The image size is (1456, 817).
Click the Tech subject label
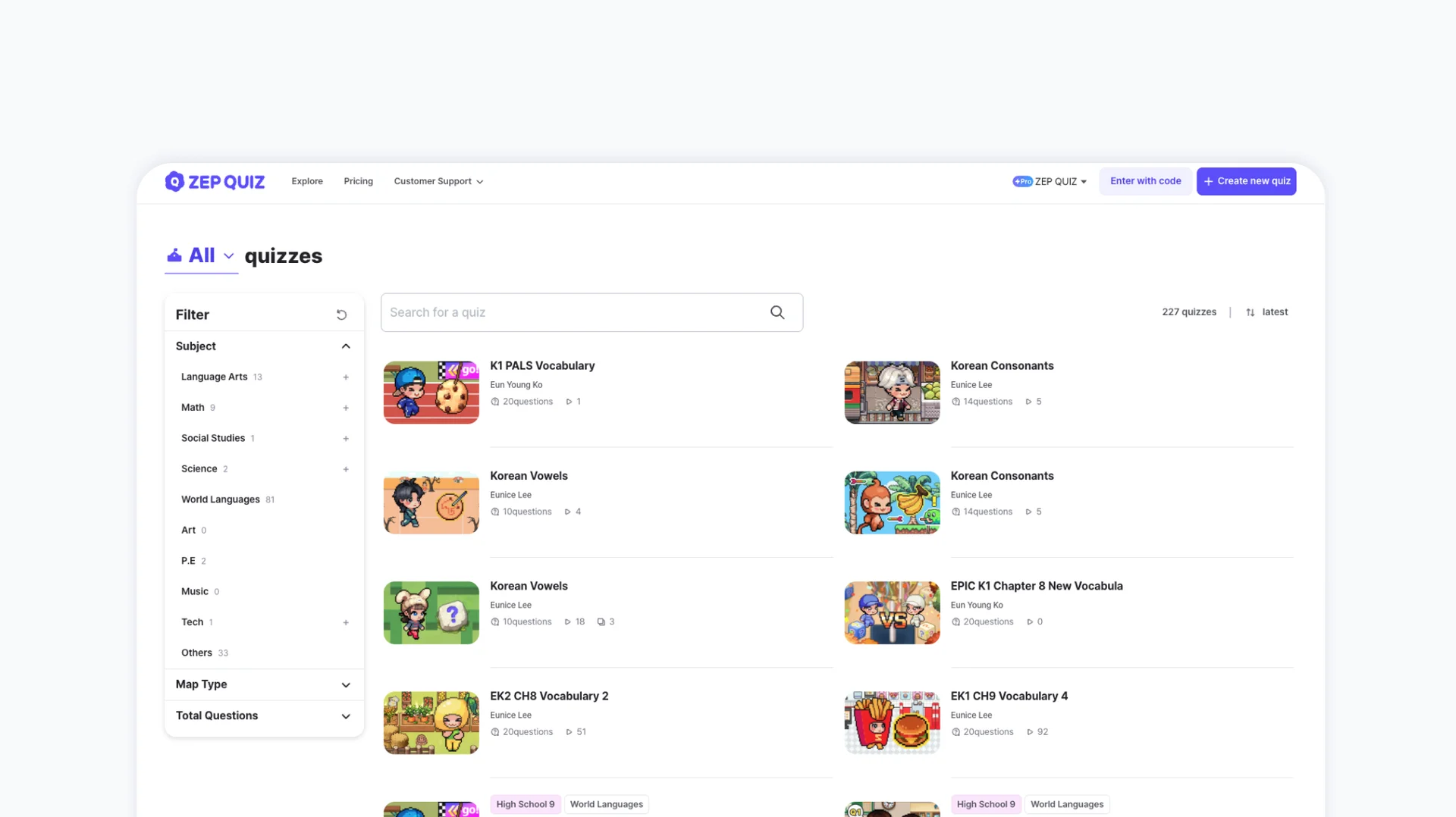192,623
